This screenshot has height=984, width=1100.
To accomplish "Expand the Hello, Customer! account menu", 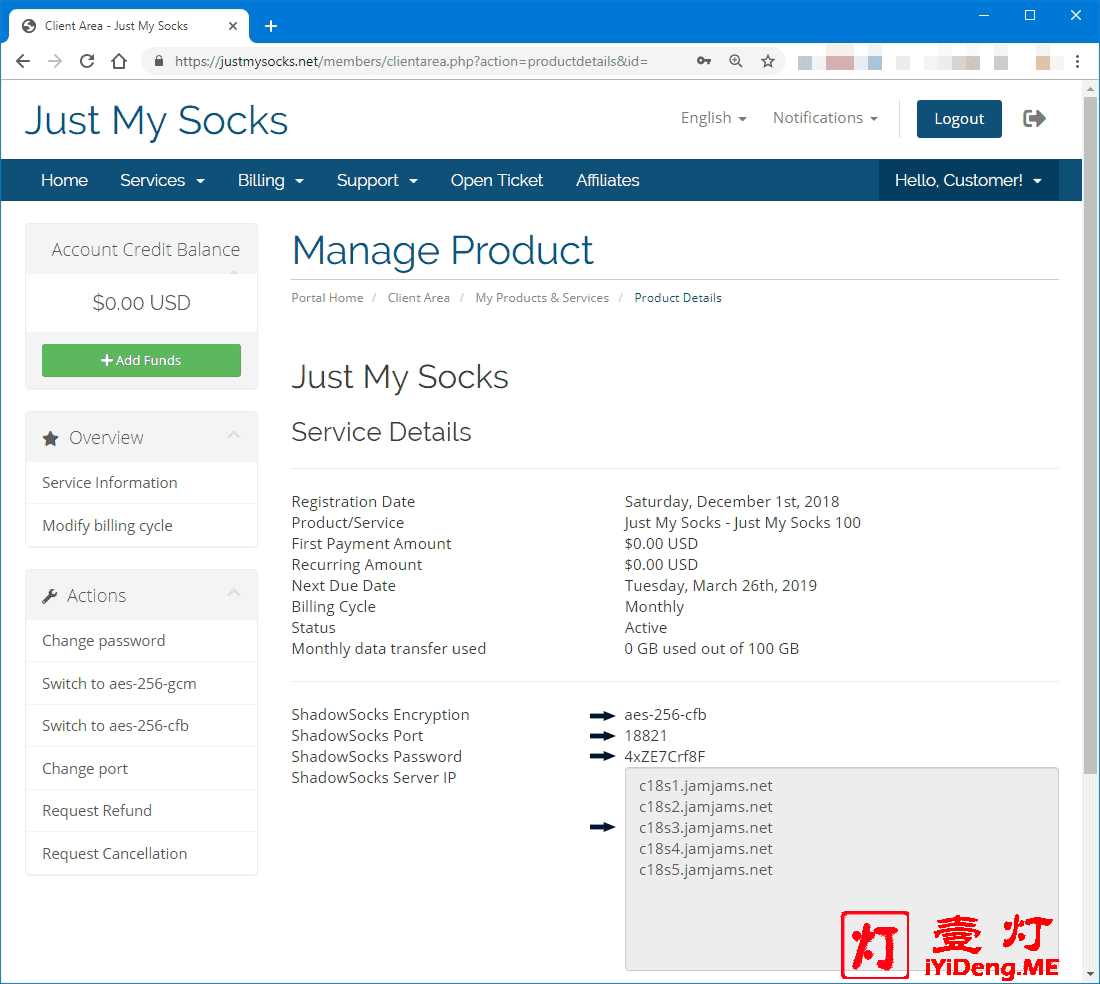I will (968, 180).
